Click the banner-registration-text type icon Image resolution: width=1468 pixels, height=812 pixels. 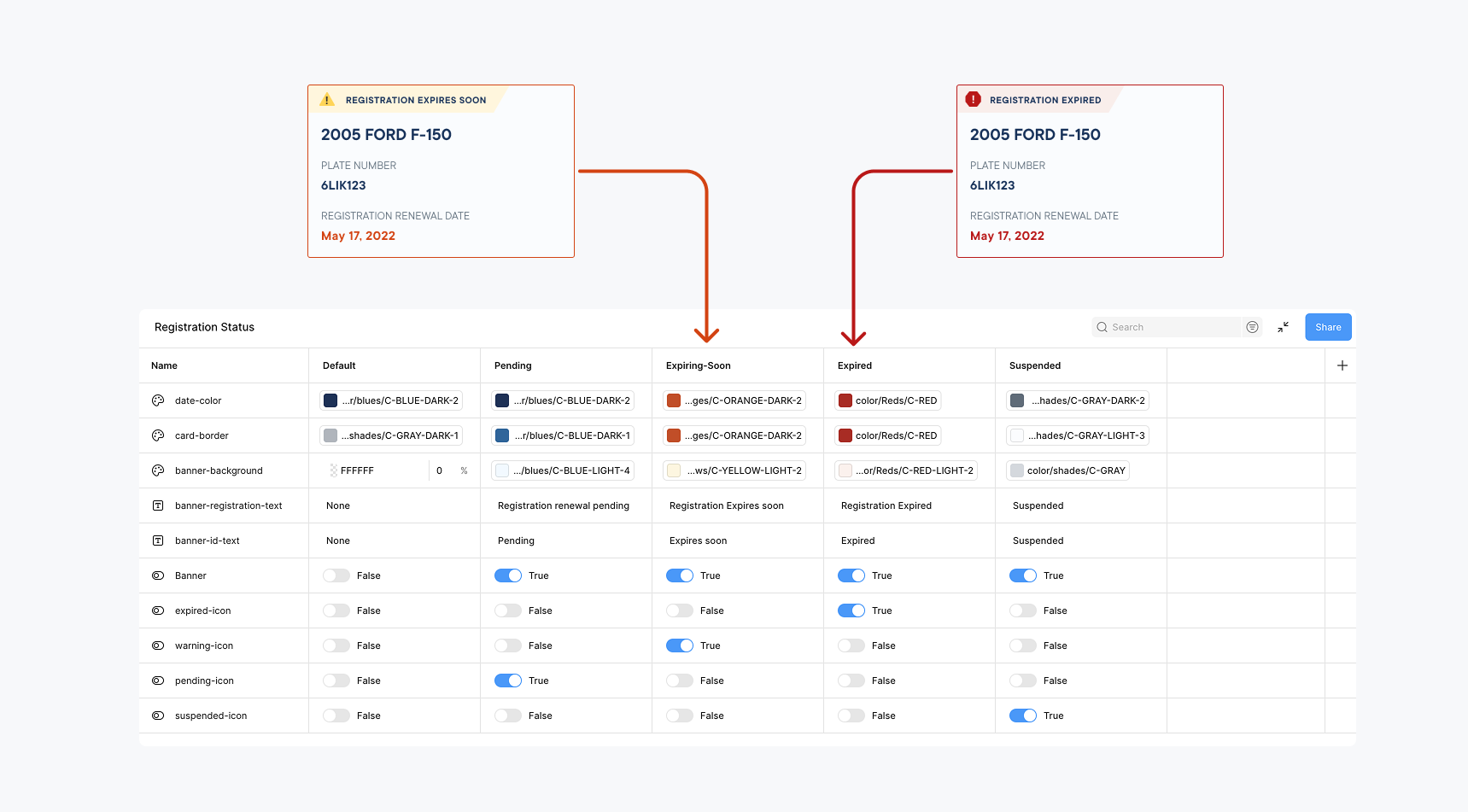[158, 505]
